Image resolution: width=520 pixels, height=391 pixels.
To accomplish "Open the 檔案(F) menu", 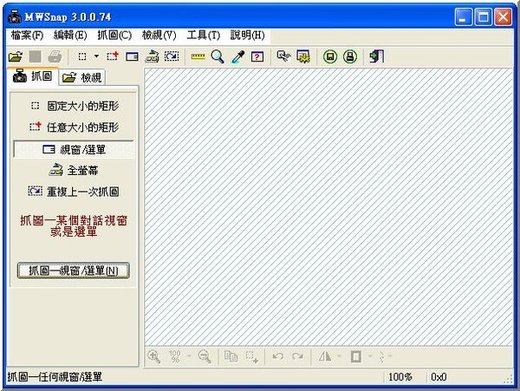I will 27,35.
